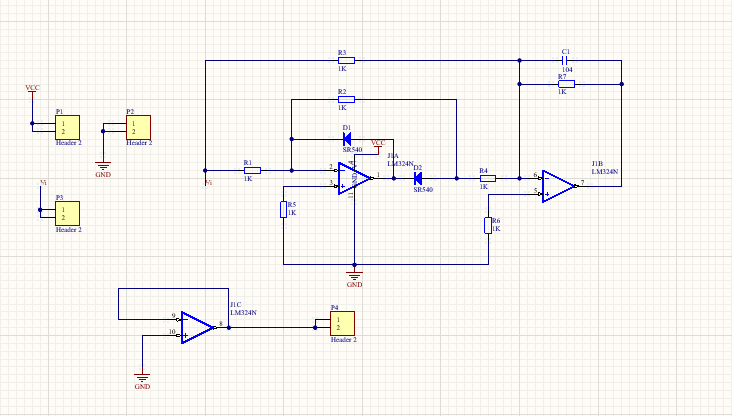Click pin 10 input of J1C
732x416 pixels.
click(172, 331)
